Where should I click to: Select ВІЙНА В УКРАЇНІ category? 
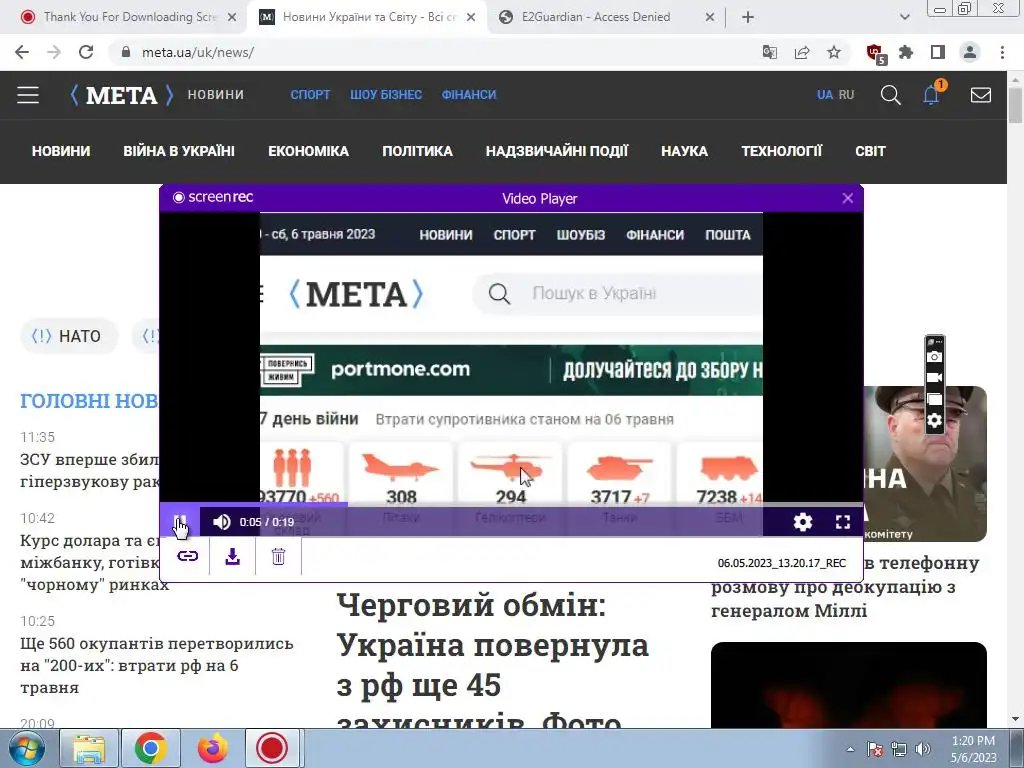point(179,151)
